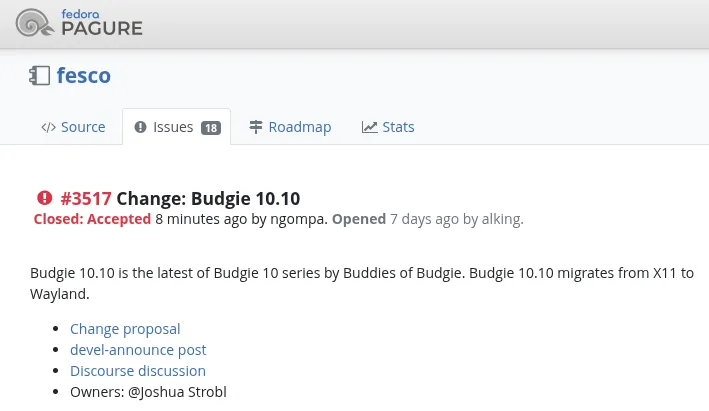Click issue number #3517

click(x=86, y=198)
